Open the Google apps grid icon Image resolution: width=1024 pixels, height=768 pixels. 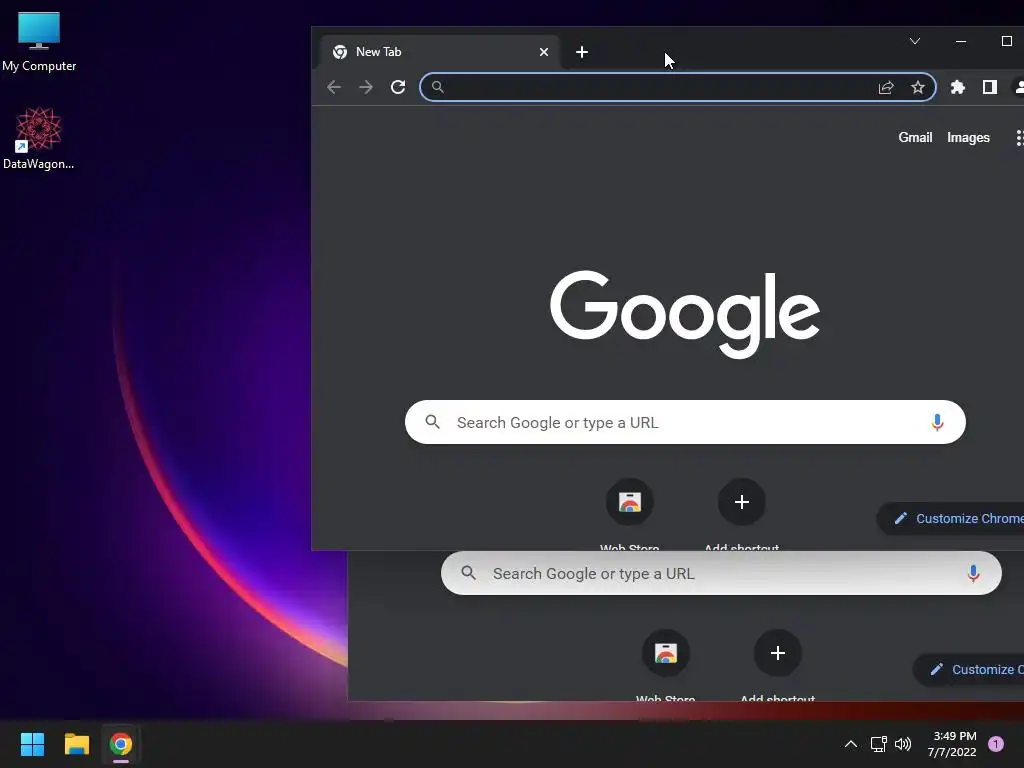point(1019,138)
